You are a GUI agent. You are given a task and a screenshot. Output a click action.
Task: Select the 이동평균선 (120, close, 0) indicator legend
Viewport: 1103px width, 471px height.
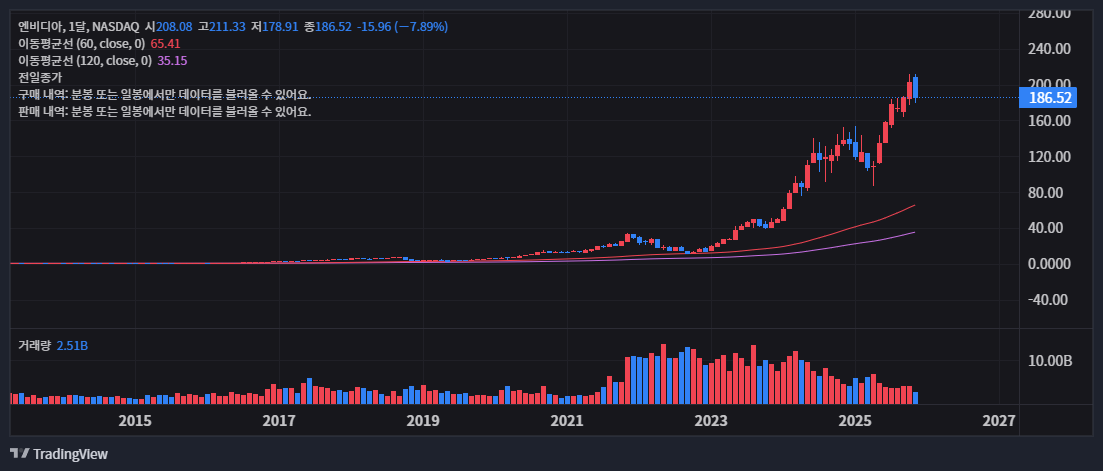[x=85, y=61]
